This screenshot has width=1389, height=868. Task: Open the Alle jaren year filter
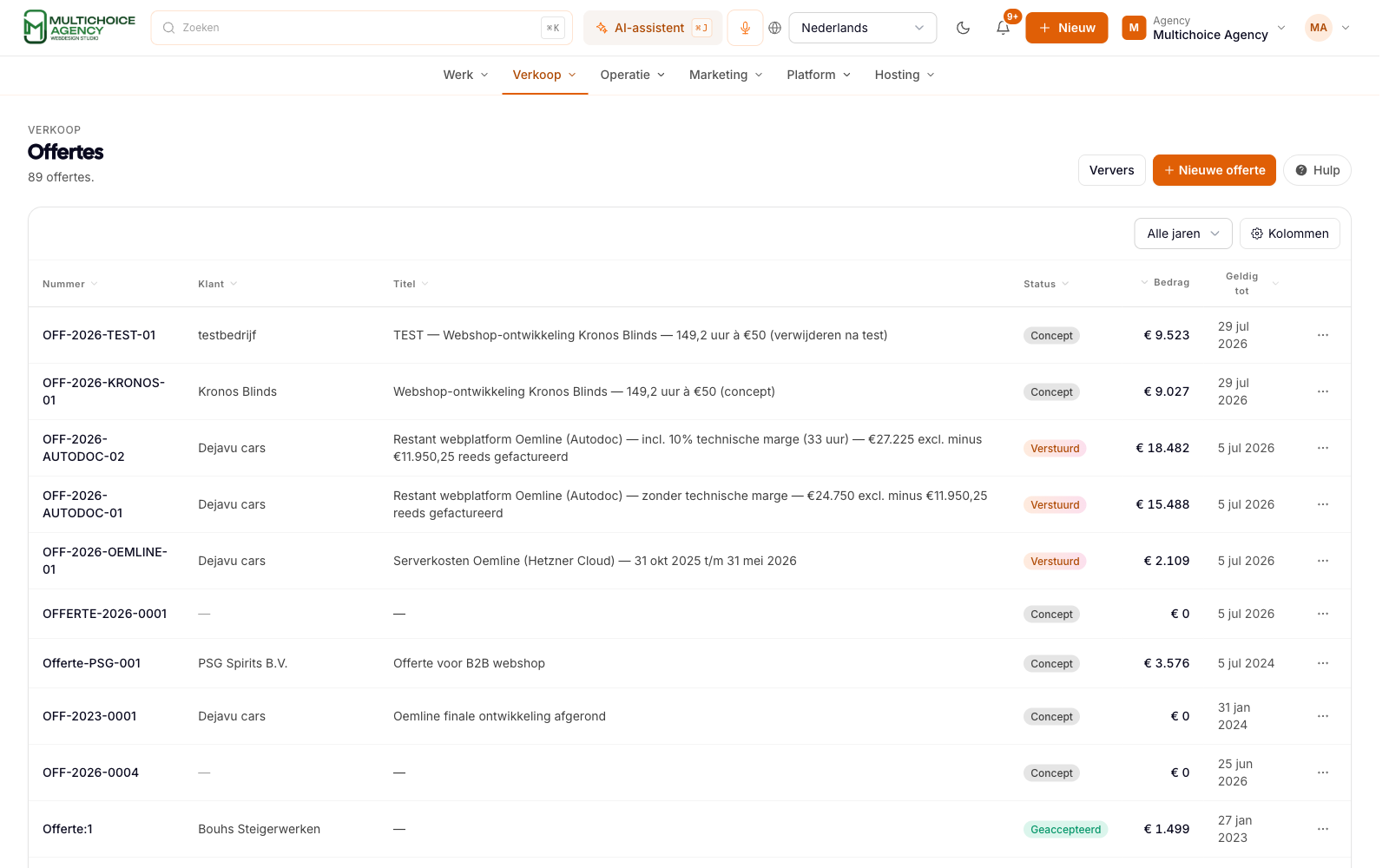[x=1183, y=233]
